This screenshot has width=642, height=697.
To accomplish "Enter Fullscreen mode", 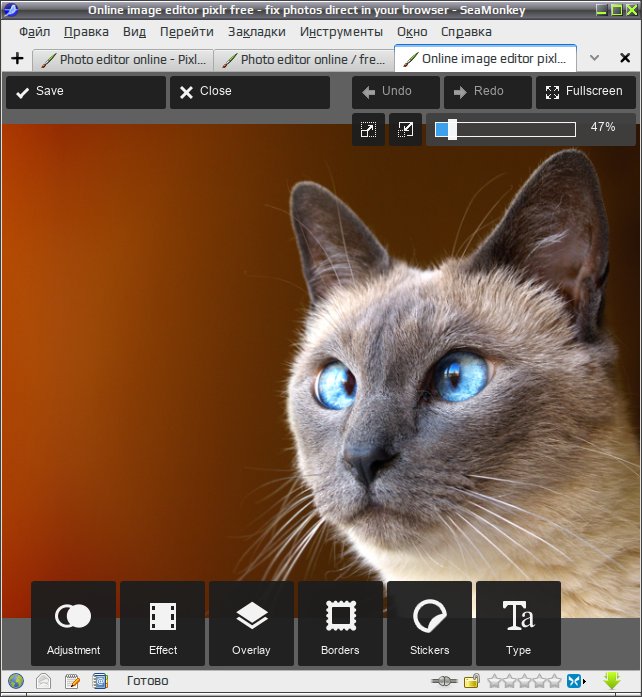I will [586, 92].
